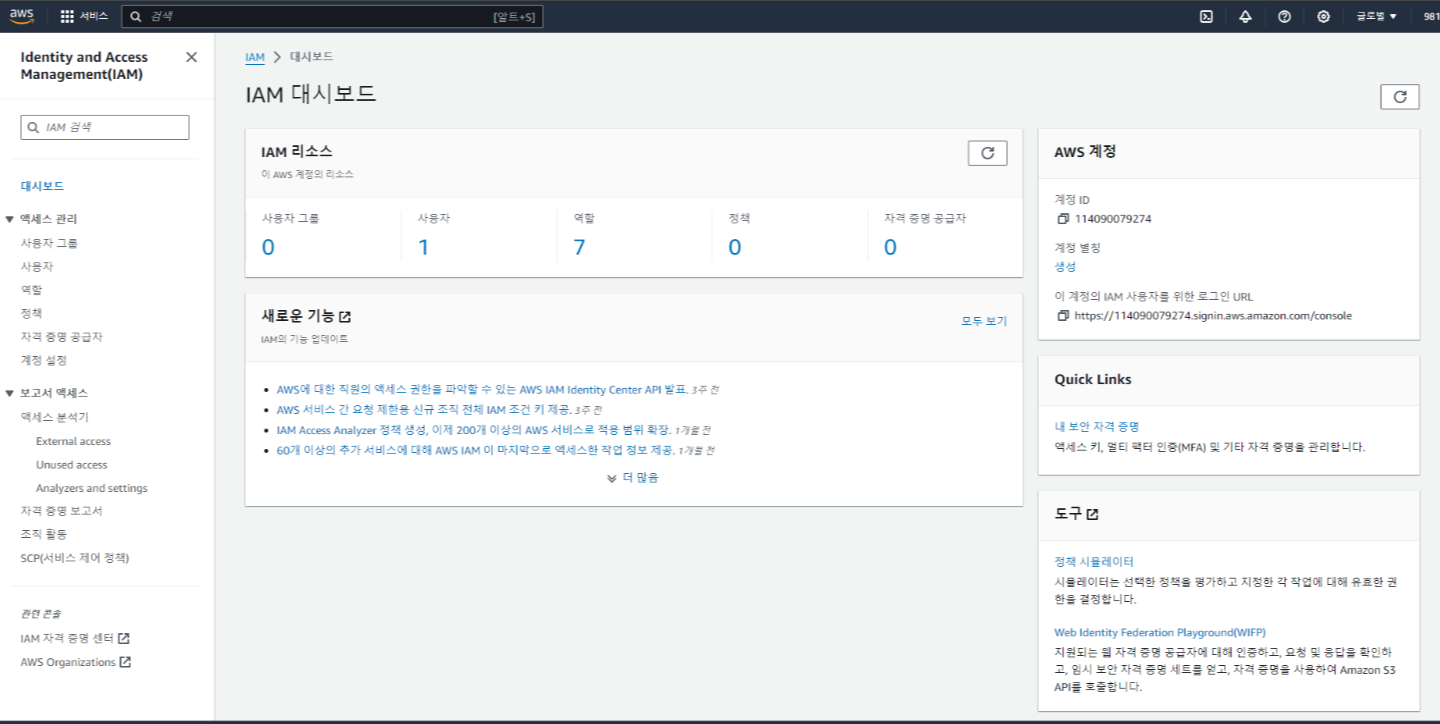
Task: Open 정책 시뮬레이터 tool link
Action: pyautogui.click(x=1094, y=562)
